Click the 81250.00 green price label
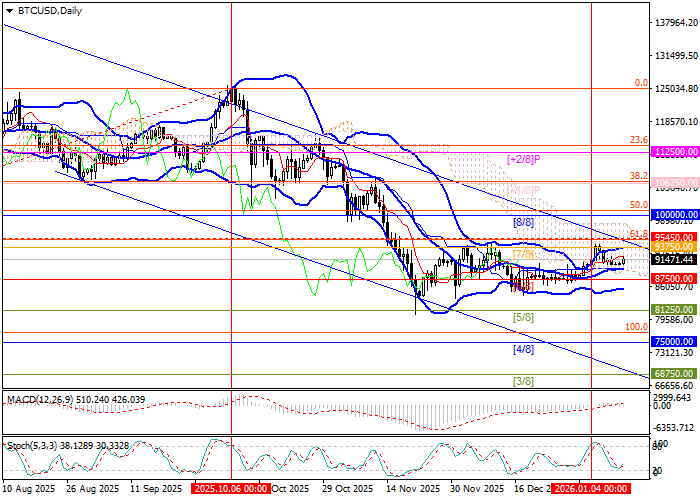The width and height of the screenshot is (700, 500). [x=673, y=310]
